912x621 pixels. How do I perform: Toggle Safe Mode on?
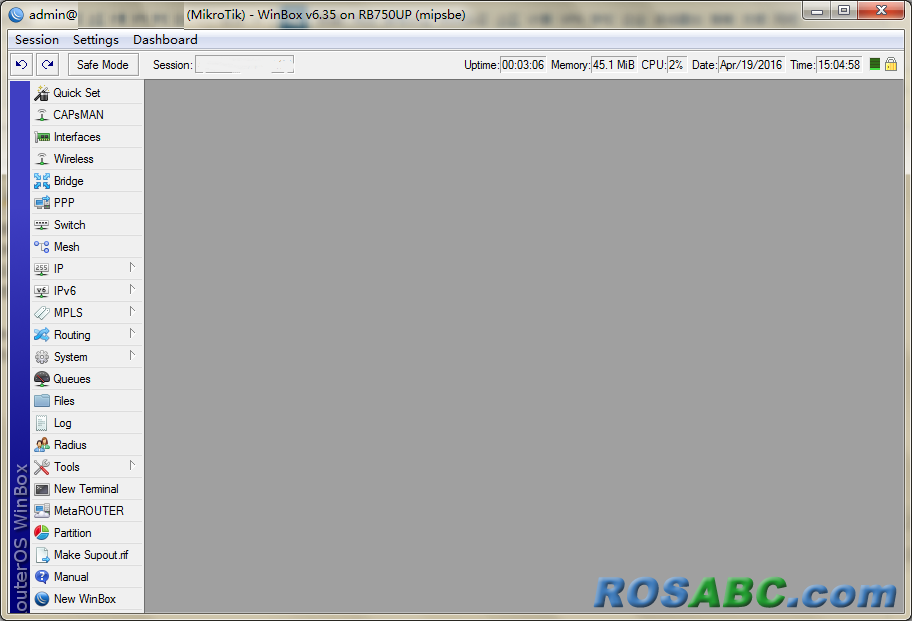coord(103,65)
